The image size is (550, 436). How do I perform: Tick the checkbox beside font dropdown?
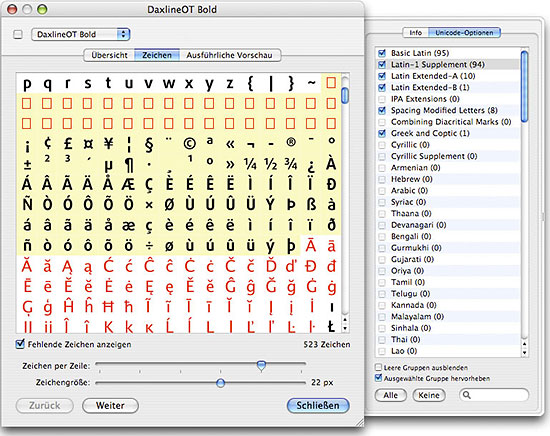18,34
